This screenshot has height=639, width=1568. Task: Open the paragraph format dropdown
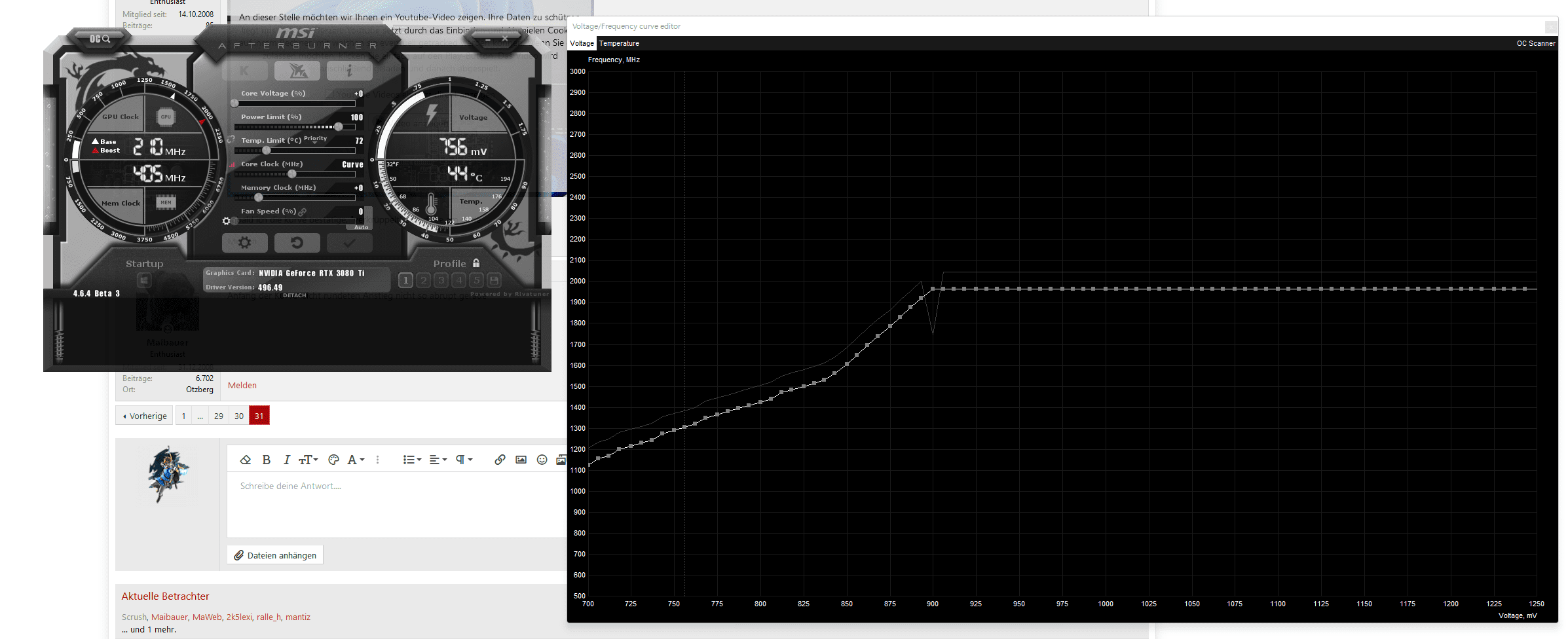(464, 460)
